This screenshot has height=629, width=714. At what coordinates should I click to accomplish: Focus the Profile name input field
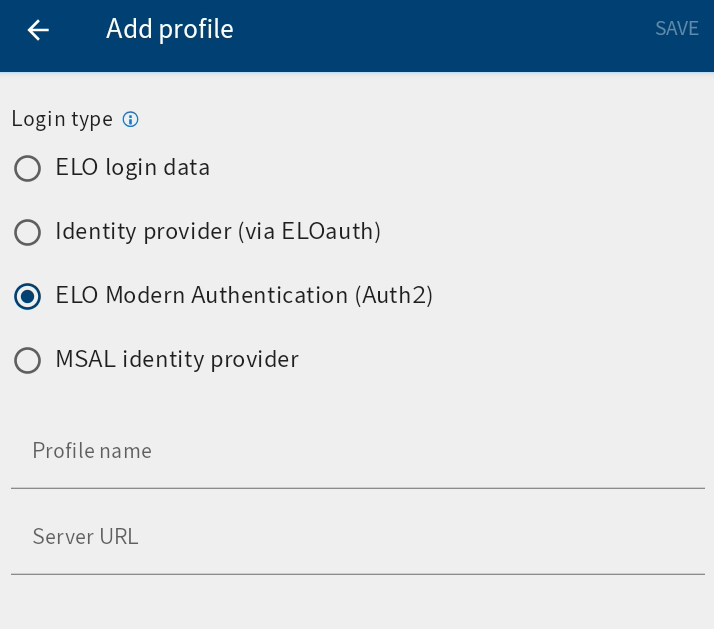358,455
